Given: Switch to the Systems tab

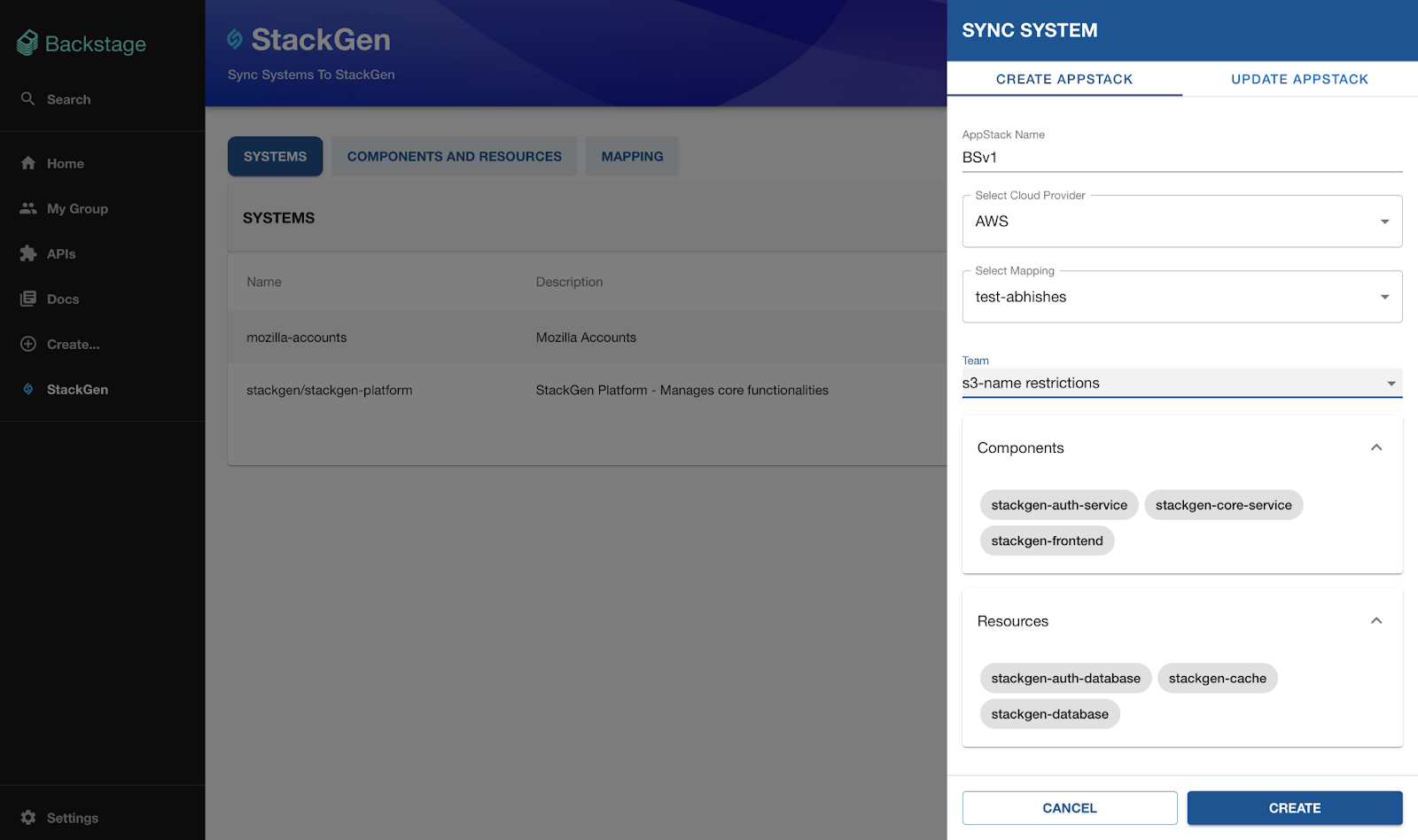Looking at the screenshot, I should click(x=275, y=156).
